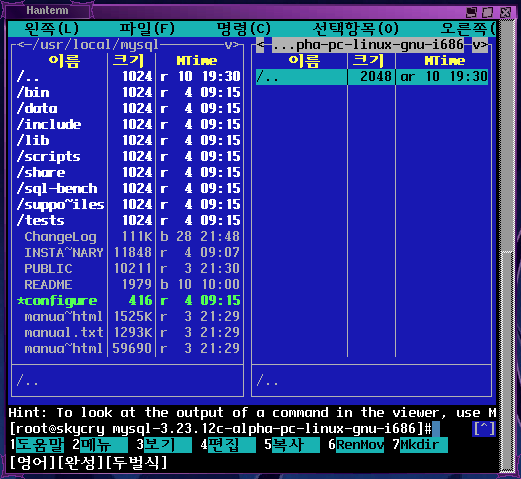
Task: Select the *configure executable file
Action: [128, 301]
